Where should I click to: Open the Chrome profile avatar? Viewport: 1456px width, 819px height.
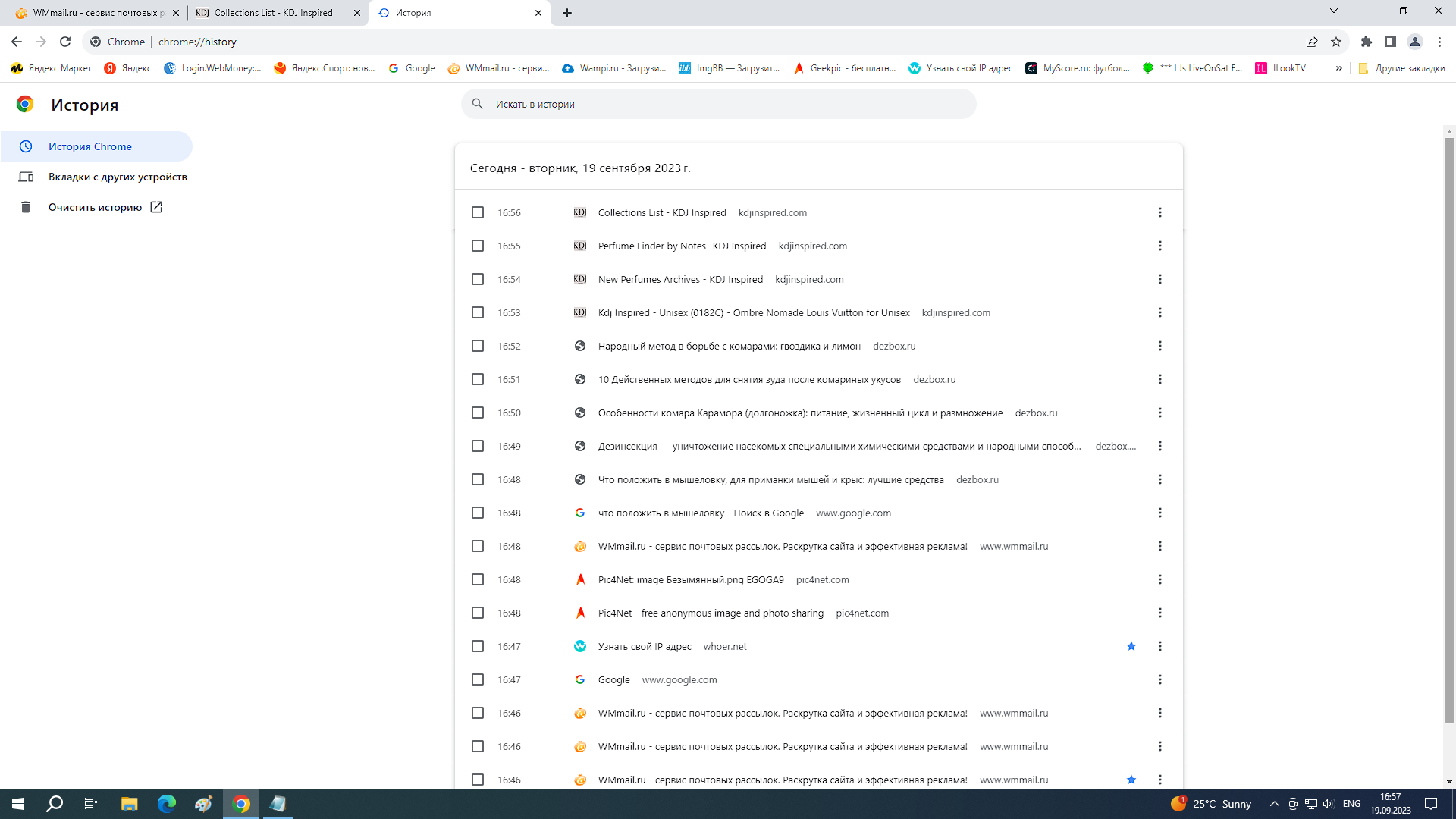coord(1415,42)
